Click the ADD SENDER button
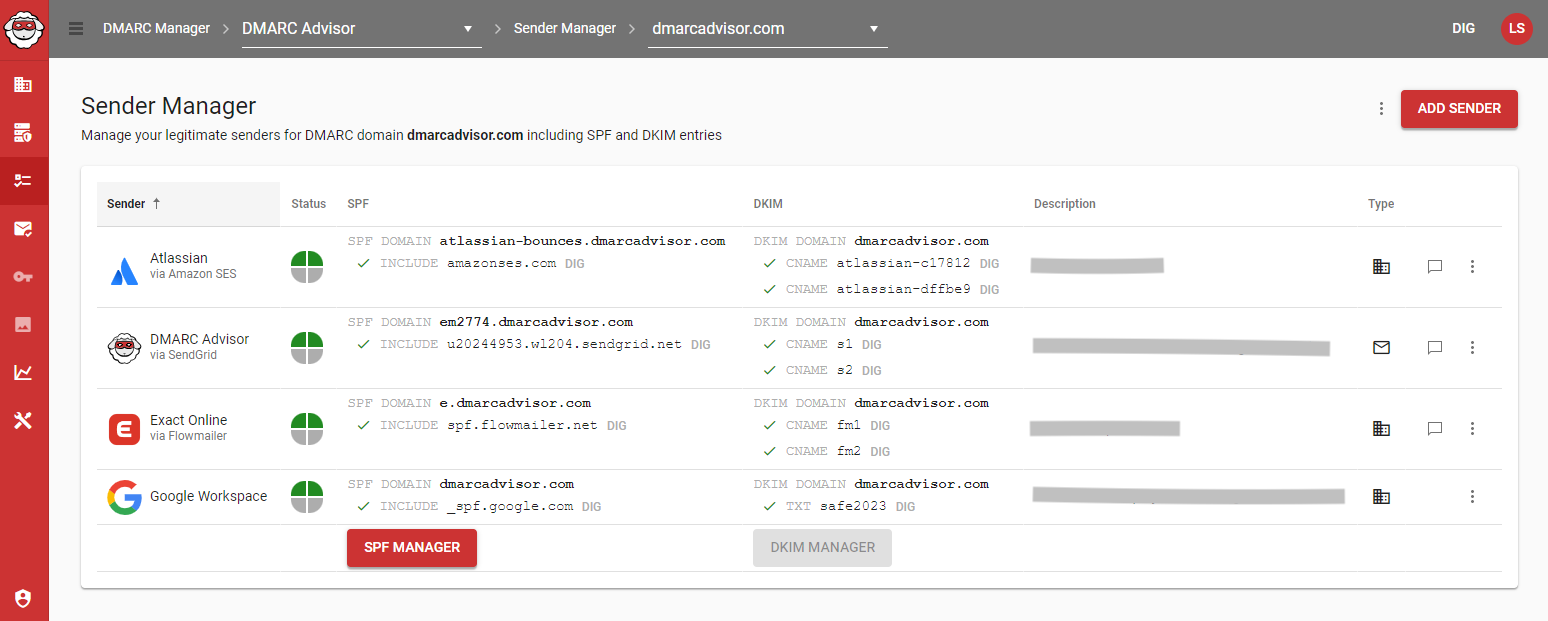 pyautogui.click(x=1459, y=108)
